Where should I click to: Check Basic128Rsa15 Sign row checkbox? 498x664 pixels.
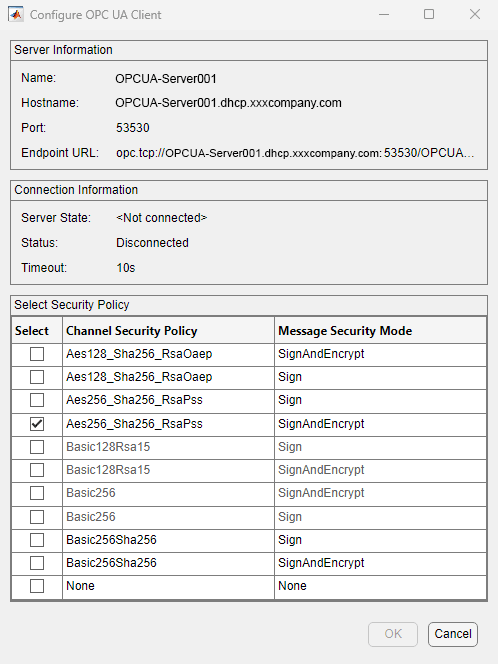[37, 447]
